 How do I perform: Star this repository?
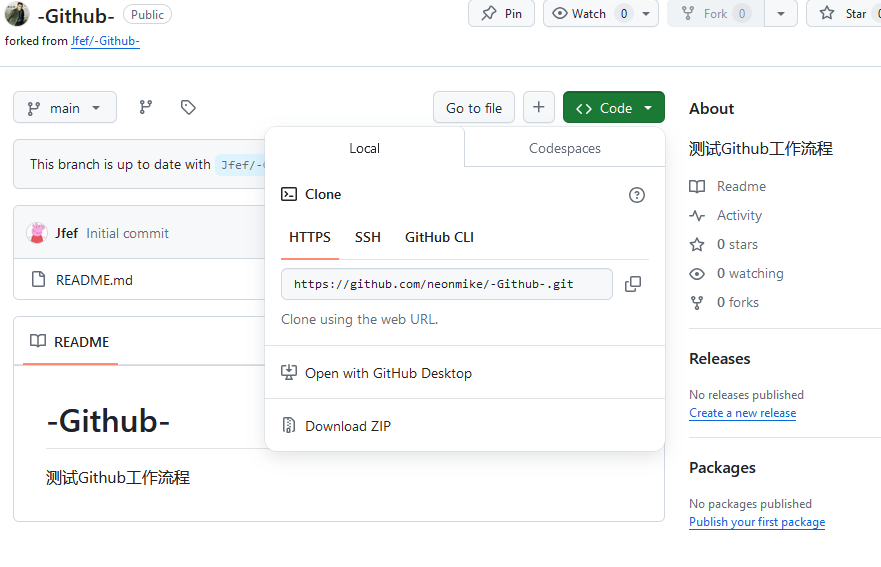[844, 14]
